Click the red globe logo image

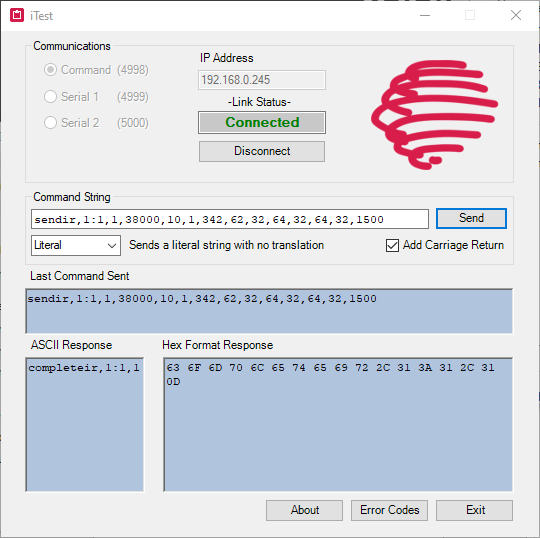(x=434, y=115)
